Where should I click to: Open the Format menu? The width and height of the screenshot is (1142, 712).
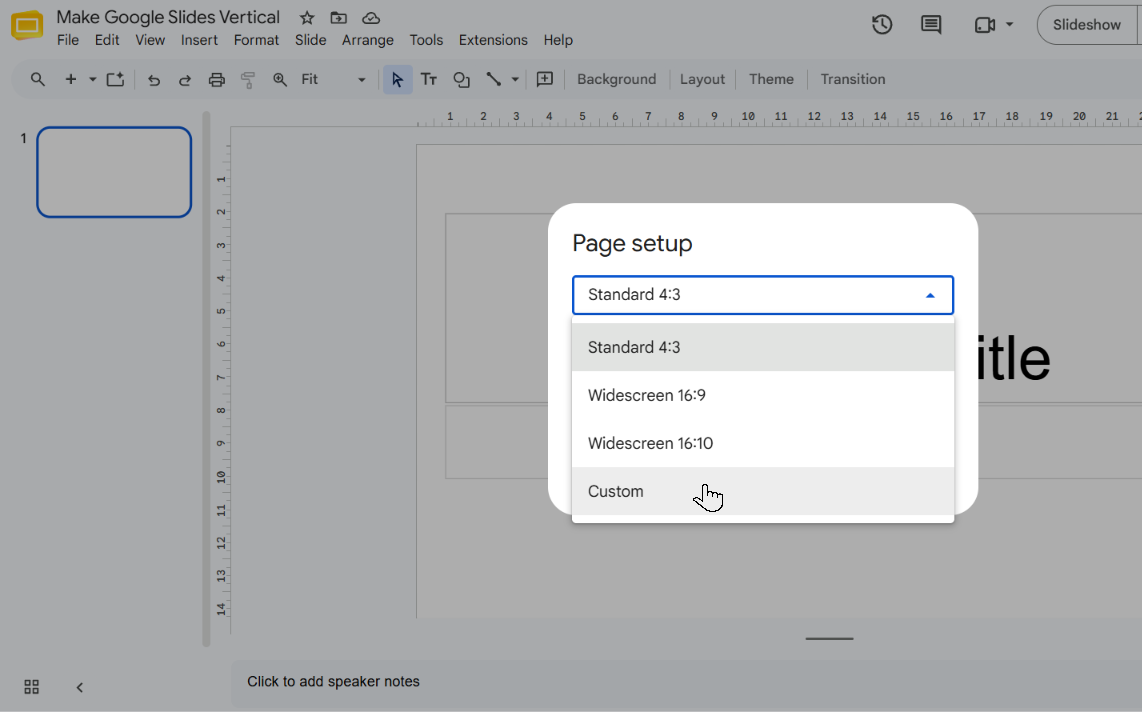pyautogui.click(x=256, y=40)
